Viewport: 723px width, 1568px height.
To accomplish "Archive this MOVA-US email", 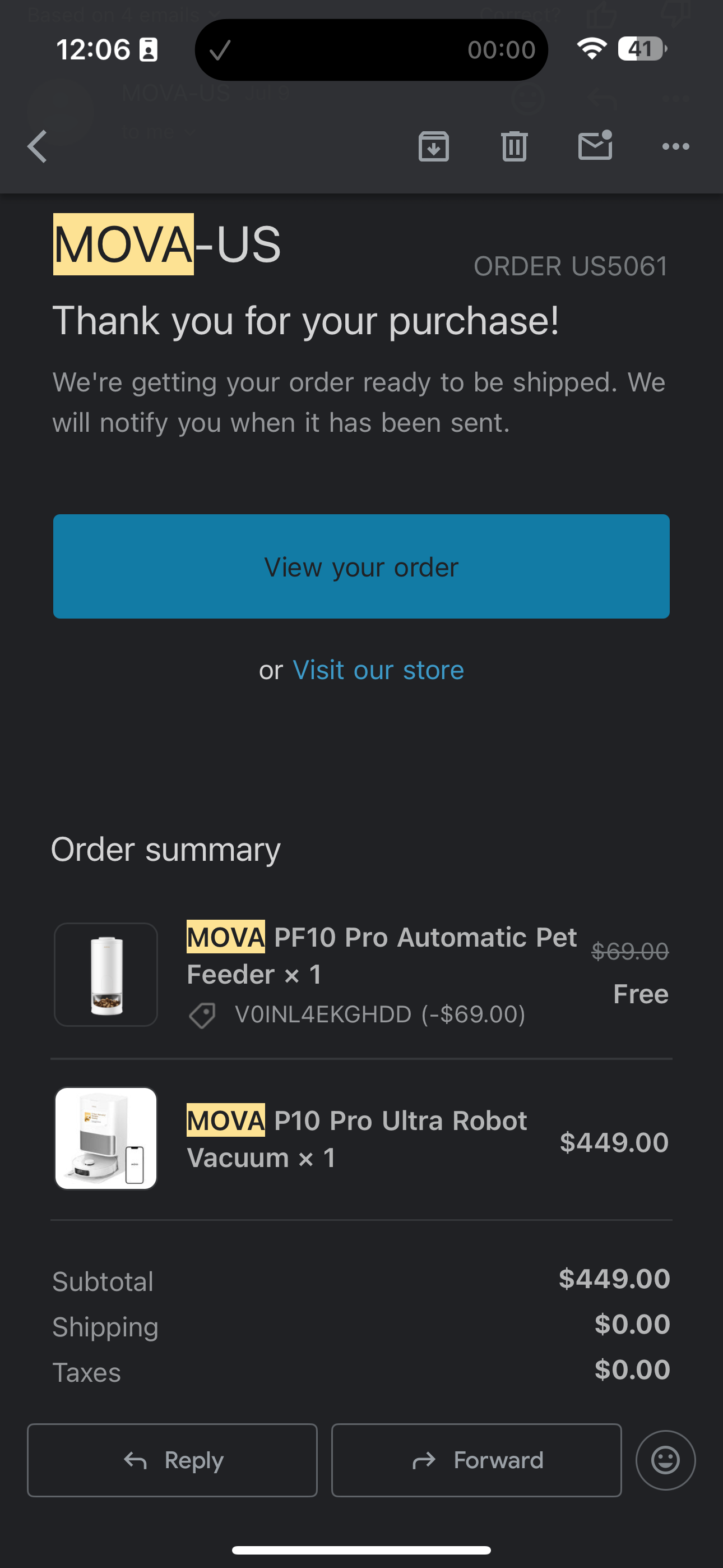I will point(433,147).
